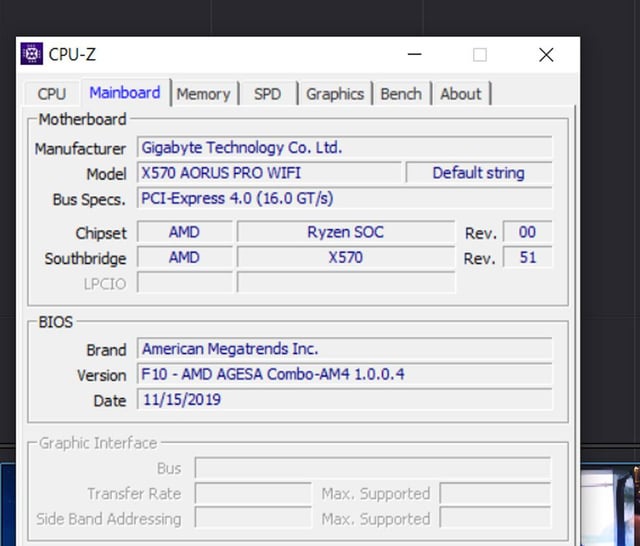The height and width of the screenshot is (546, 640).
Task: Click the Max. Supported field beside Transfer Rate
Action: click(x=495, y=493)
